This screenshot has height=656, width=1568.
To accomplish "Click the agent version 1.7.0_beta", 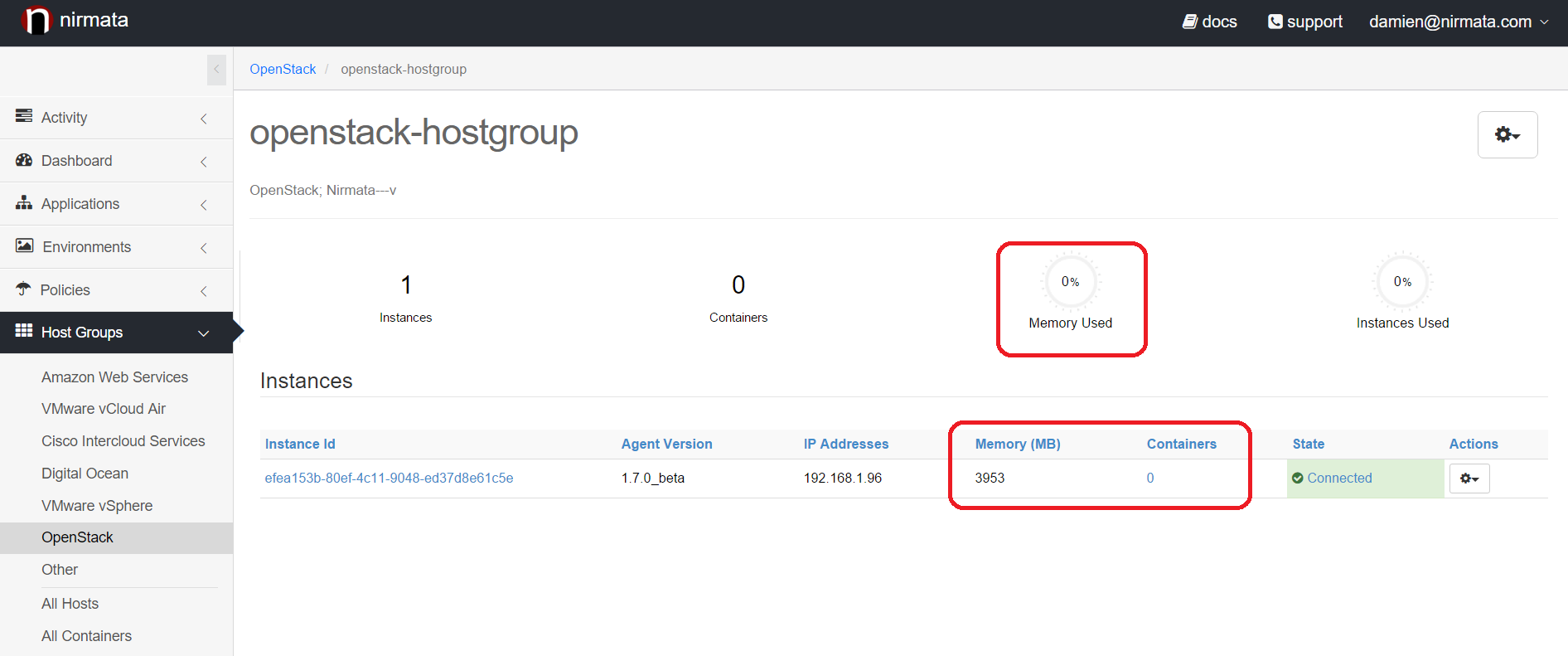I will pos(652,478).
